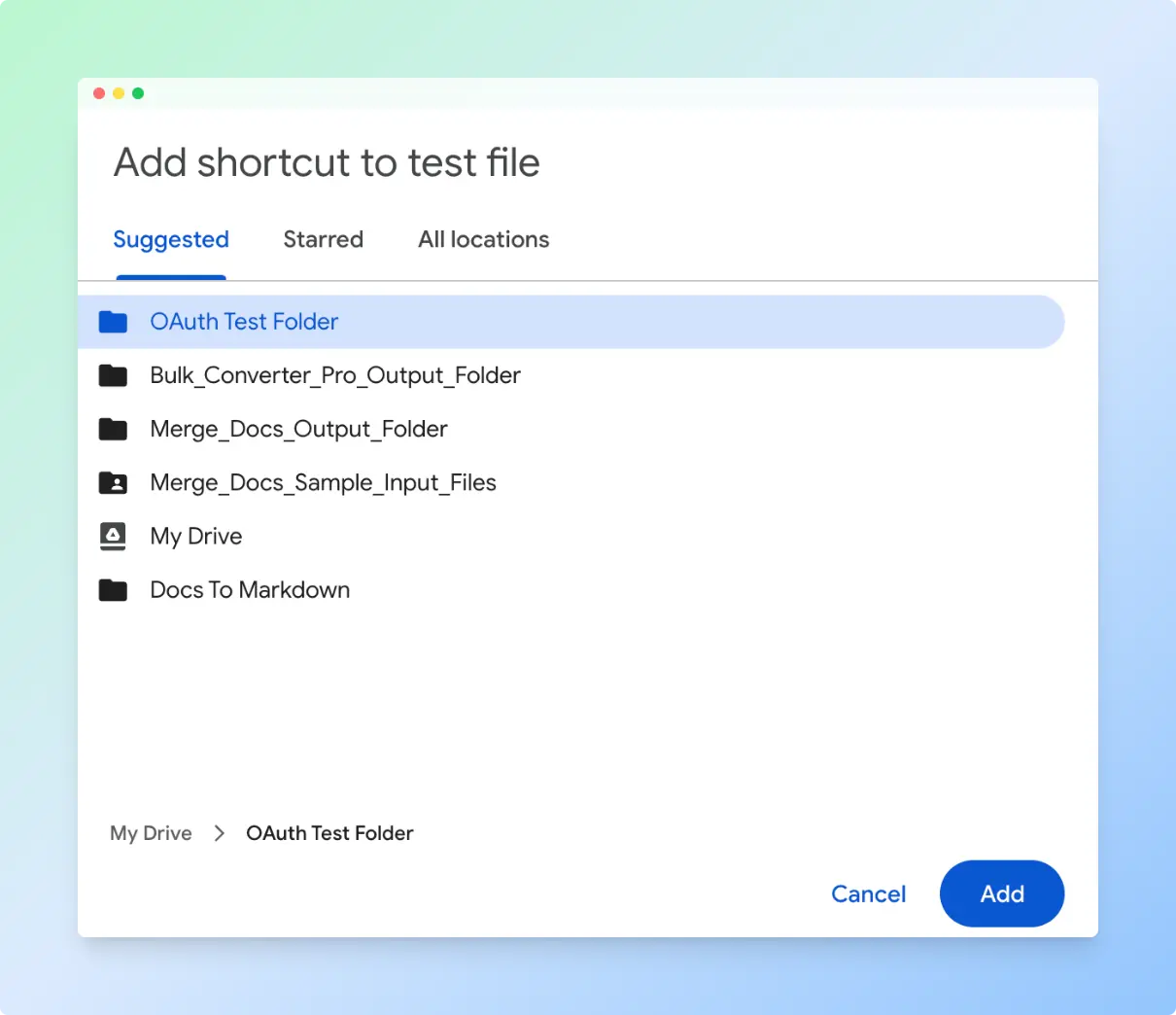The image size is (1176, 1015).
Task: Click the shared folder icon for Merge_Docs_Sample_Input_Files
Action: point(113,482)
